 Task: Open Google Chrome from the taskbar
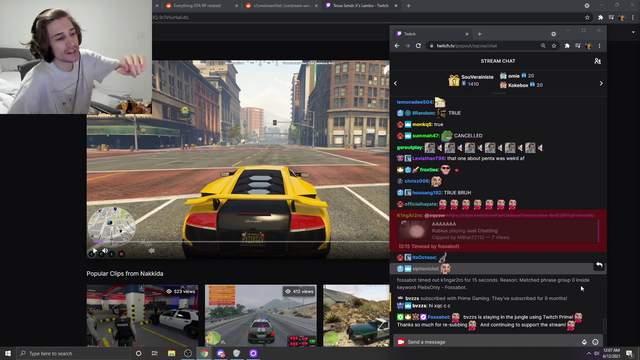click(x=204, y=353)
